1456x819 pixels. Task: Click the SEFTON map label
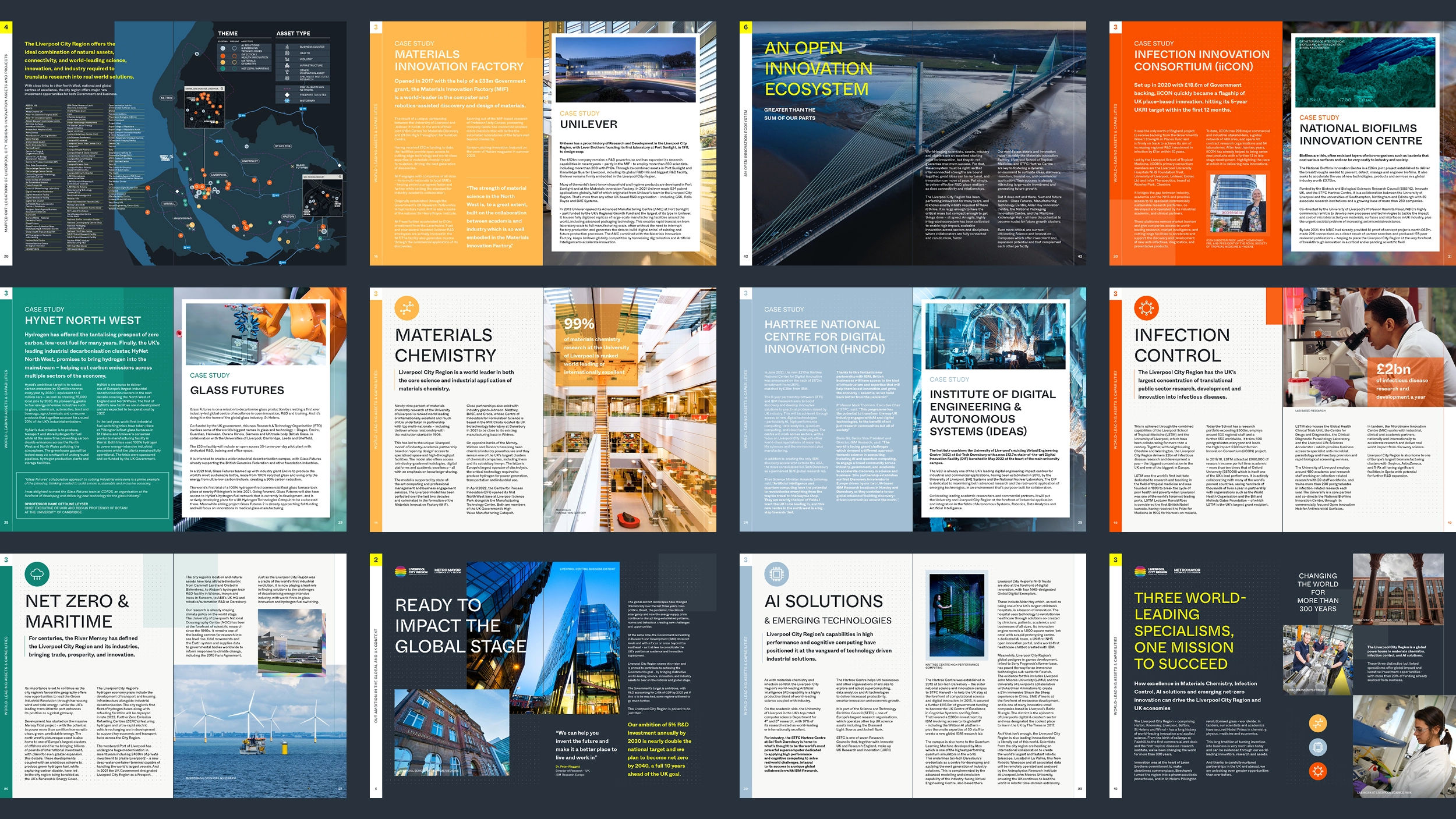coord(167,98)
